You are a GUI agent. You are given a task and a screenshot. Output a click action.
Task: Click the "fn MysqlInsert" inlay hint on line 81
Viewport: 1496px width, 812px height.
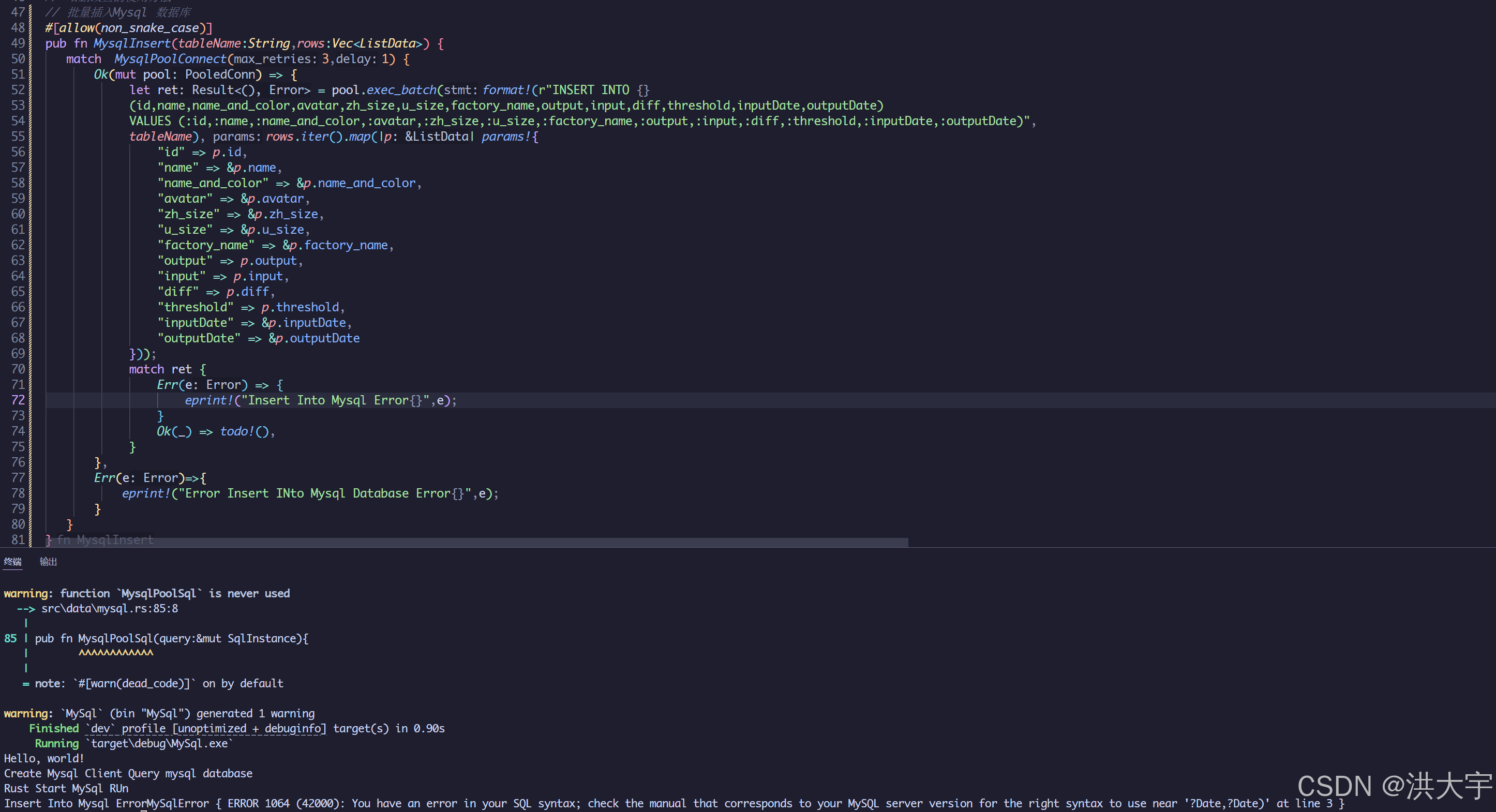[105, 540]
